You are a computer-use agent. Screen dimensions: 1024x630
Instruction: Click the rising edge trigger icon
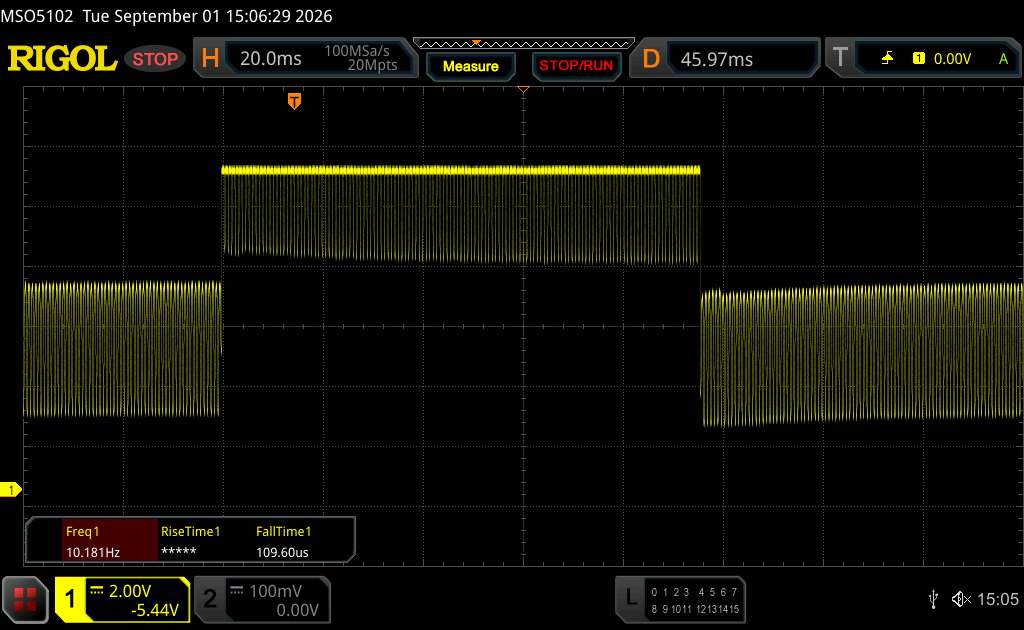pos(888,59)
